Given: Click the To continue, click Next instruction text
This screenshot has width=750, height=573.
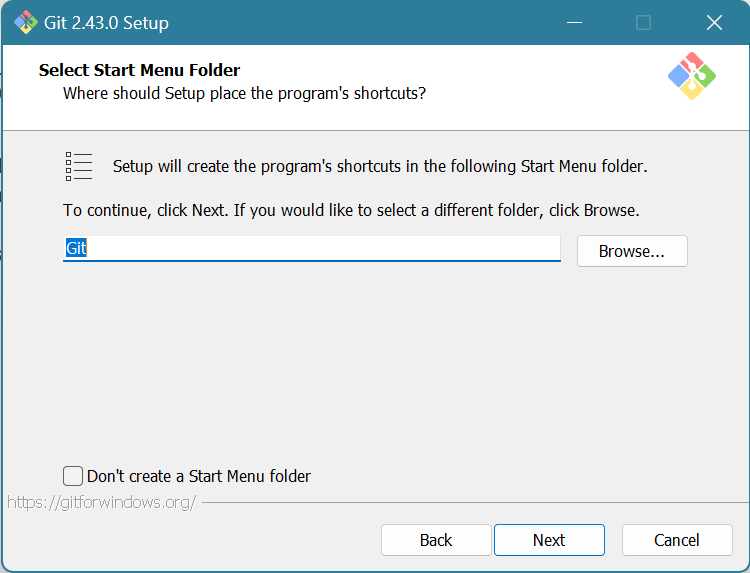Looking at the screenshot, I should tap(350, 211).
